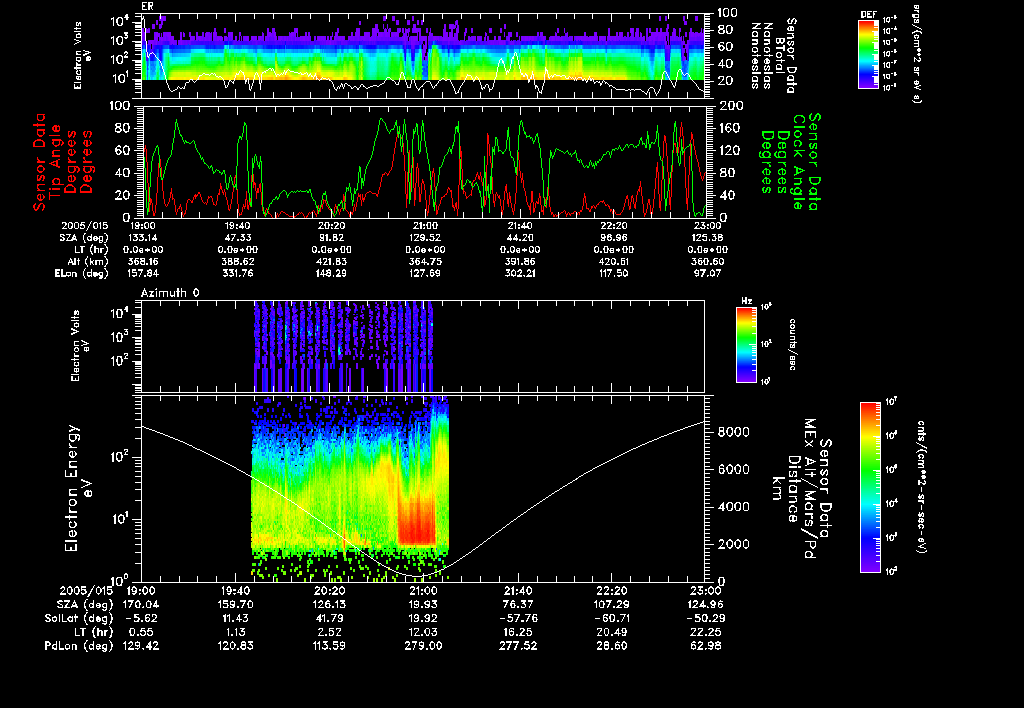This screenshot has height=708, width=1024.
Task: Select the ER panel title label
Action: point(147,6)
